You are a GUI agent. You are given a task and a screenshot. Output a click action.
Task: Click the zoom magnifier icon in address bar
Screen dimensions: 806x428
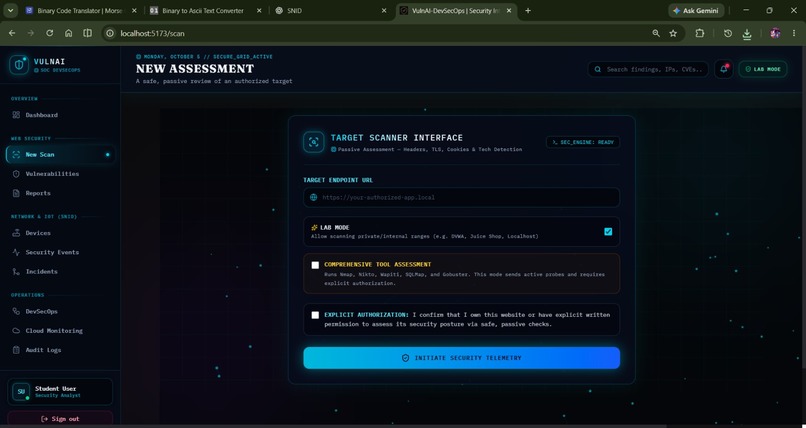tap(656, 33)
